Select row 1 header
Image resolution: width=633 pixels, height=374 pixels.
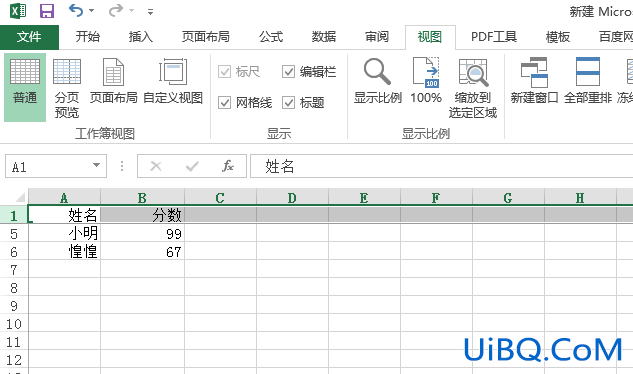click(x=14, y=215)
